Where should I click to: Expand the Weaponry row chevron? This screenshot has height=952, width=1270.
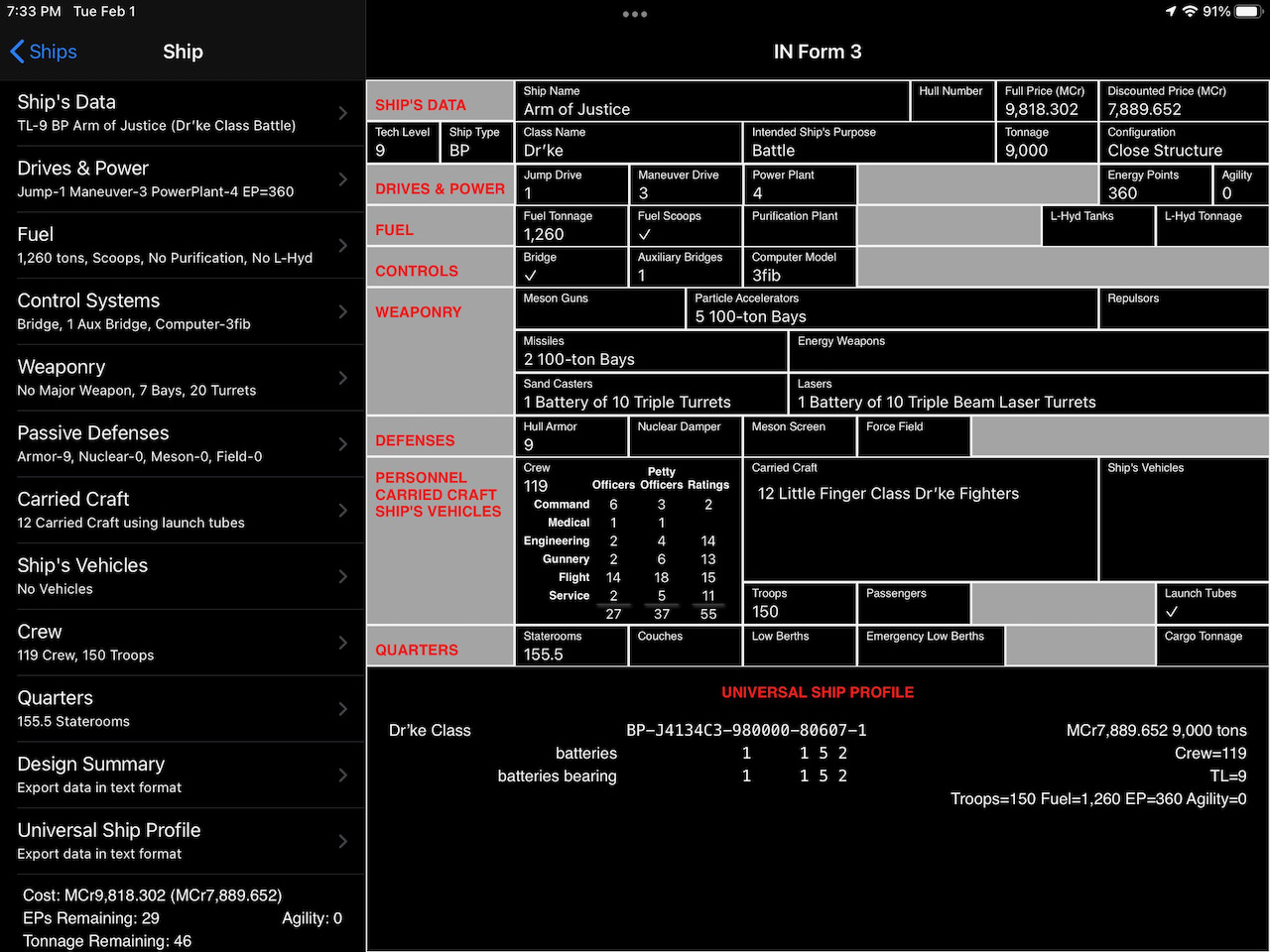[343, 378]
